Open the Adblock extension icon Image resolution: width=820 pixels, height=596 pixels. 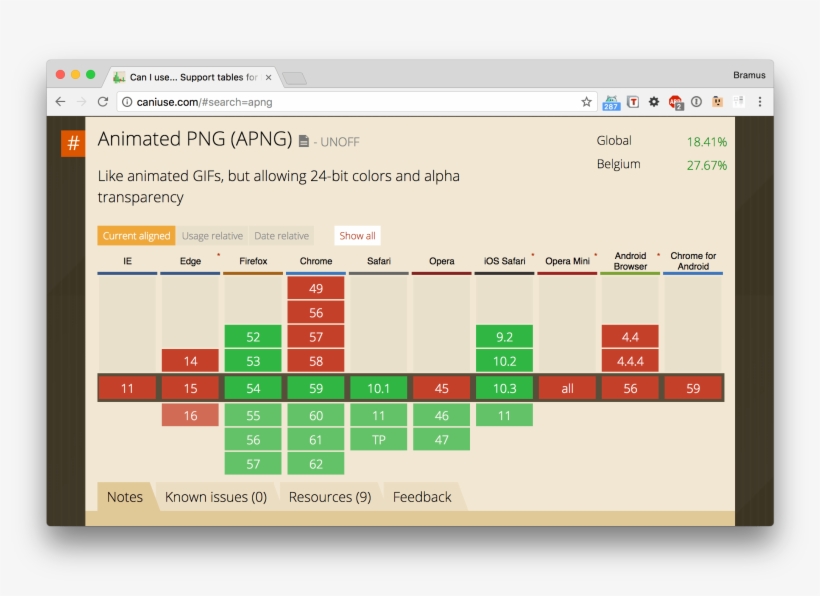(x=676, y=102)
